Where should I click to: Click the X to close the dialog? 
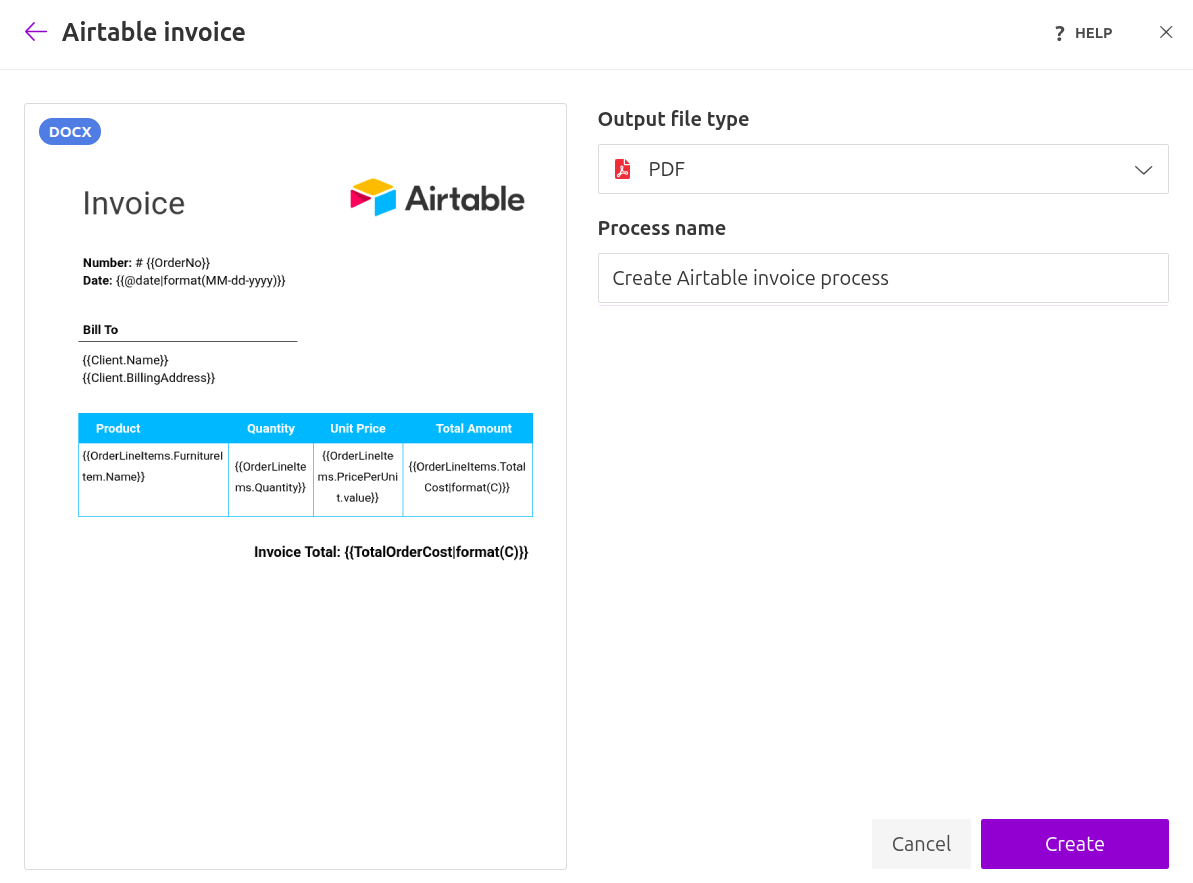click(x=1166, y=31)
